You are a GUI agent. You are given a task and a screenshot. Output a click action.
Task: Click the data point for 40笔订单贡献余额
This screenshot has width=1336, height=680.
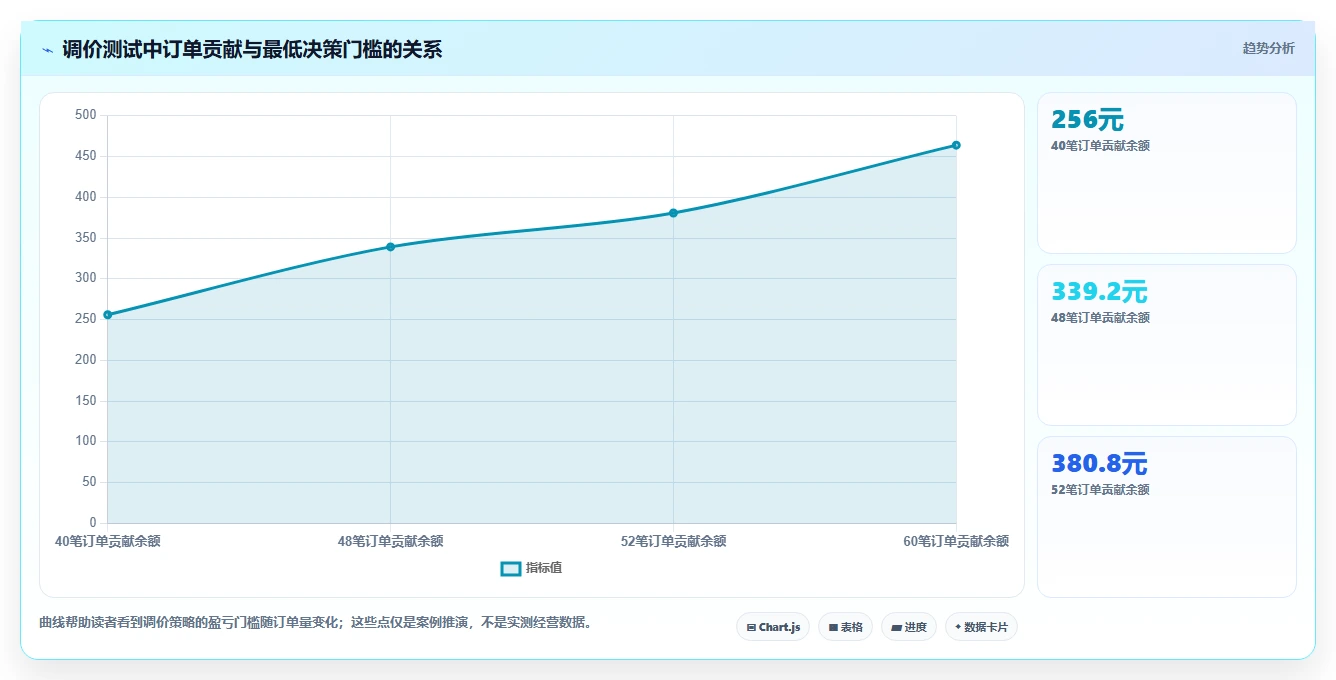coord(107,315)
